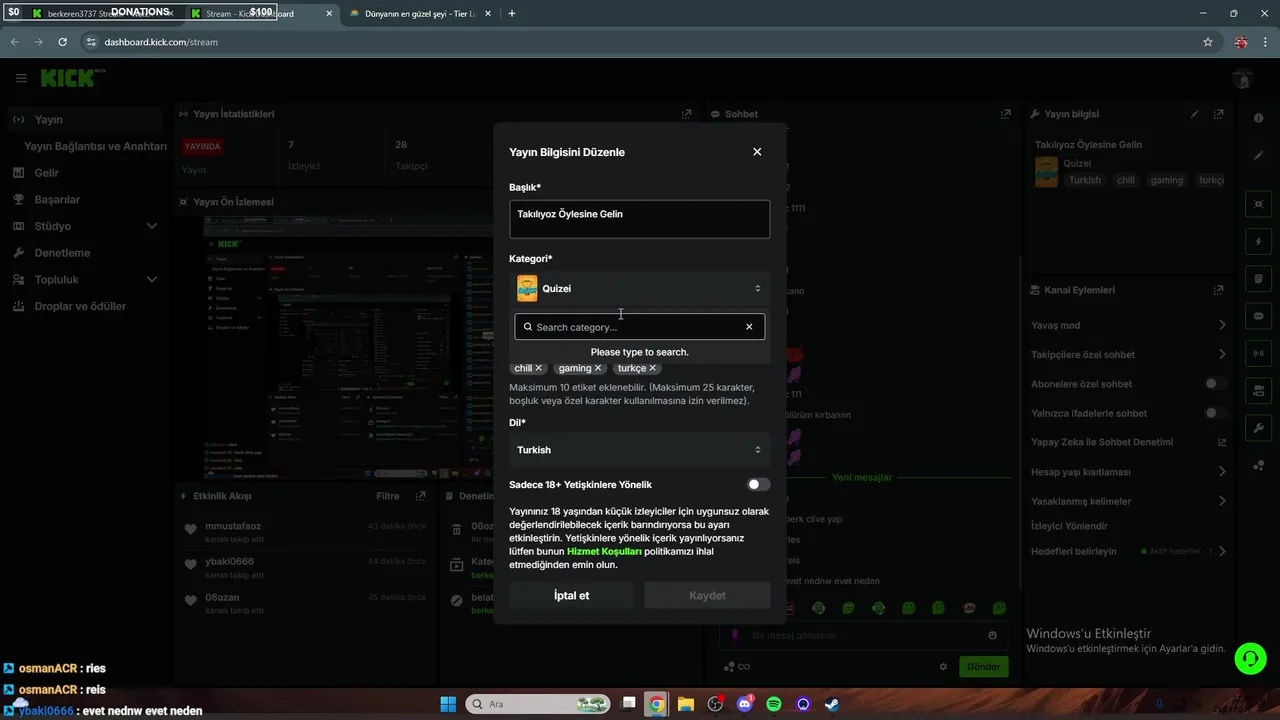Viewport: 1280px width, 720px height.
Task: Toggle Sadece 18+ Yetişkinlere Yönelik switch
Action: (759, 484)
